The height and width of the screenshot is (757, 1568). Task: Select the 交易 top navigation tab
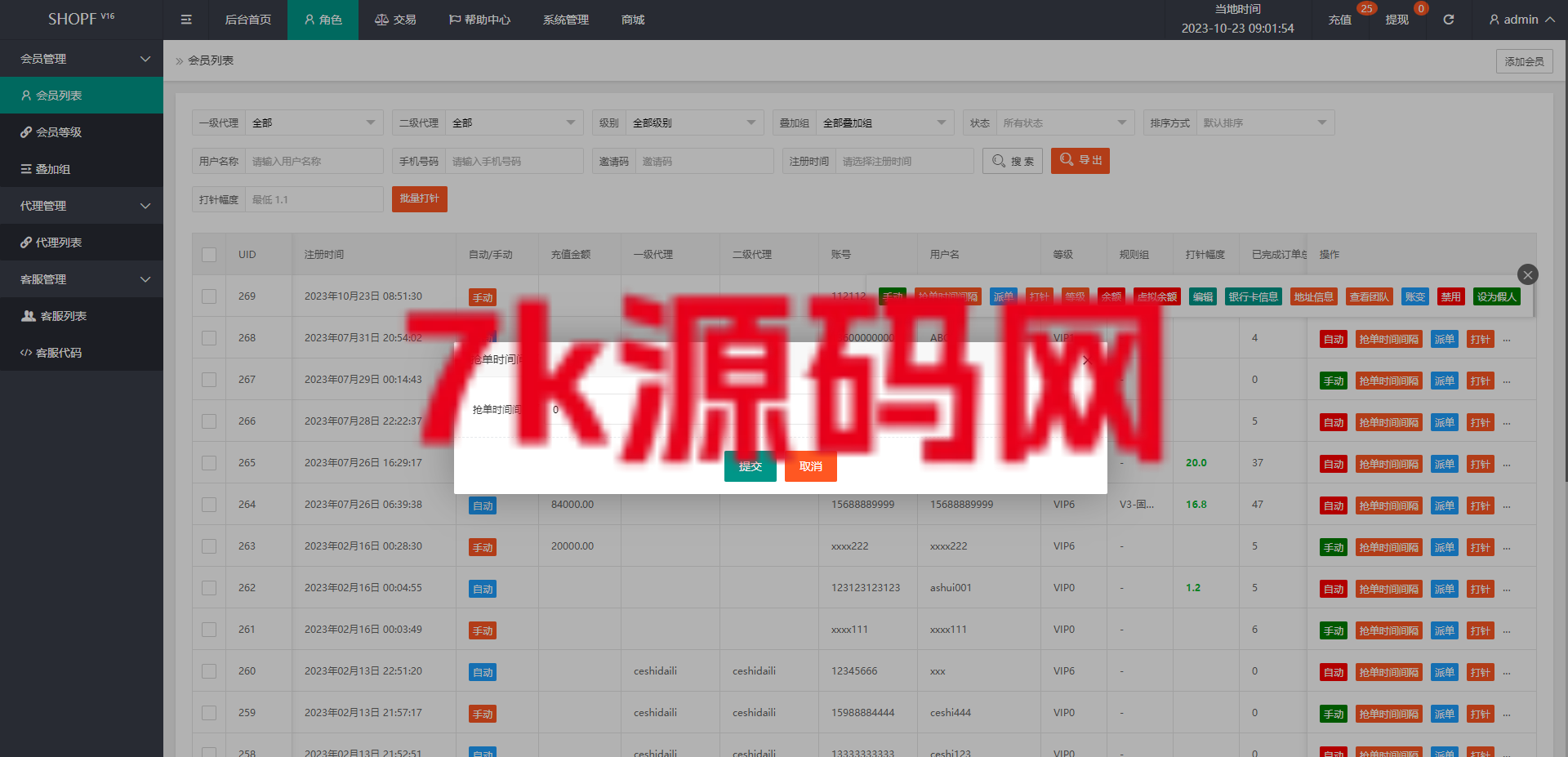coord(395,20)
